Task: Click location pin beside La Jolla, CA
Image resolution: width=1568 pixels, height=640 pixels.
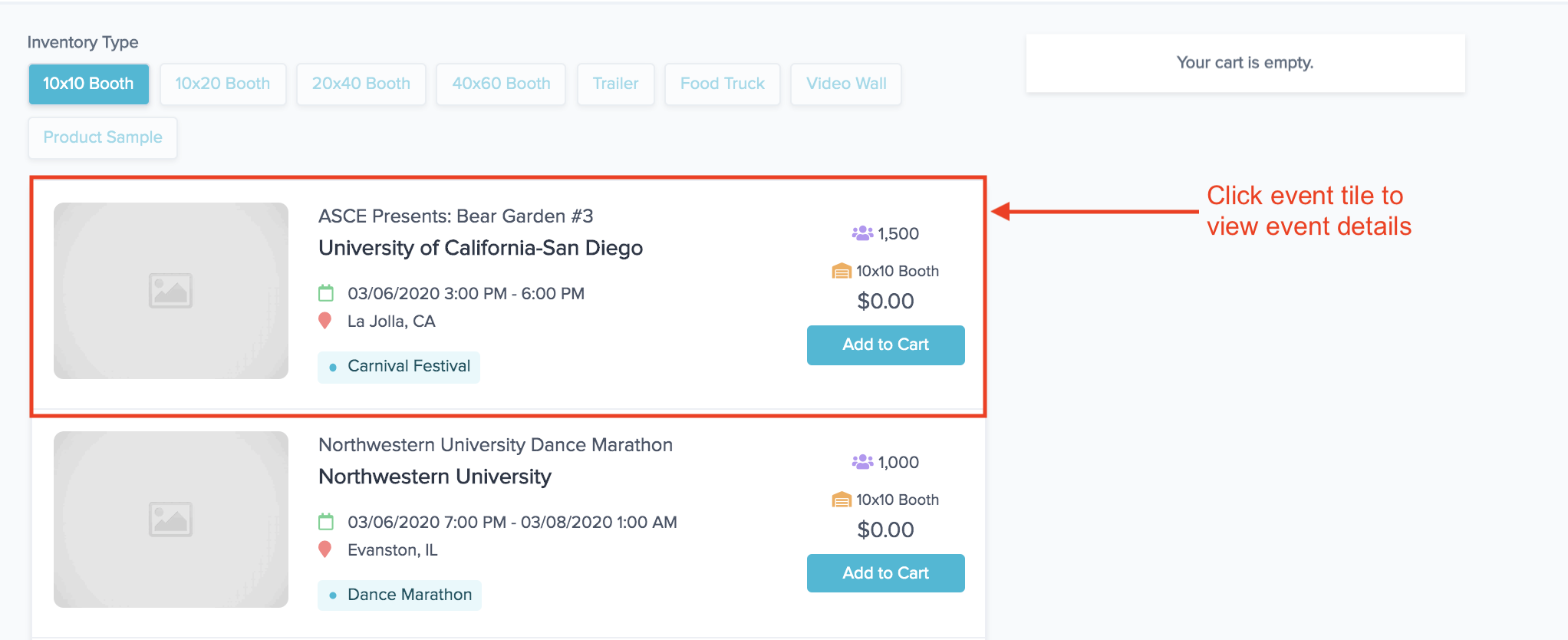Action: click(x=325, y=321)
